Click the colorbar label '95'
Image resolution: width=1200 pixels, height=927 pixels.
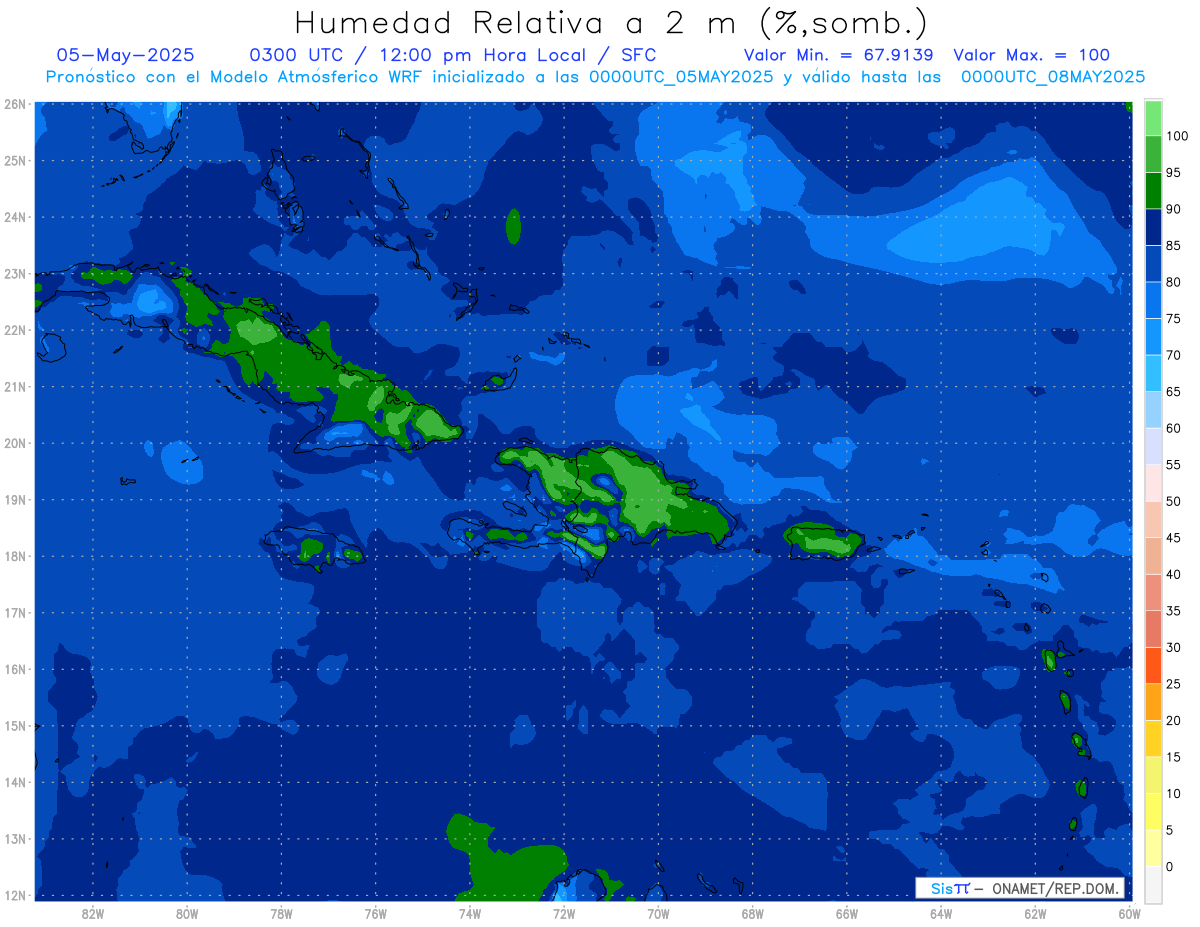coord(1174,172)
